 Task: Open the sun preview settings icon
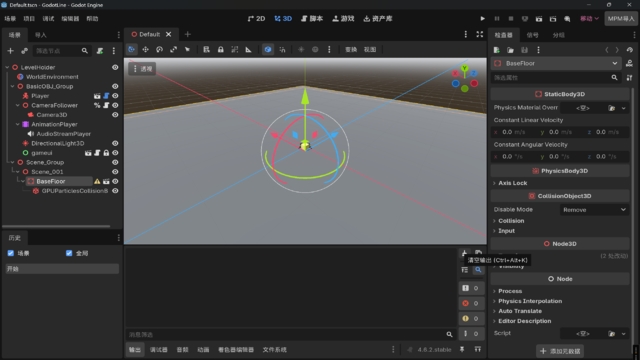pyautogui.click(x=301, y=49)
